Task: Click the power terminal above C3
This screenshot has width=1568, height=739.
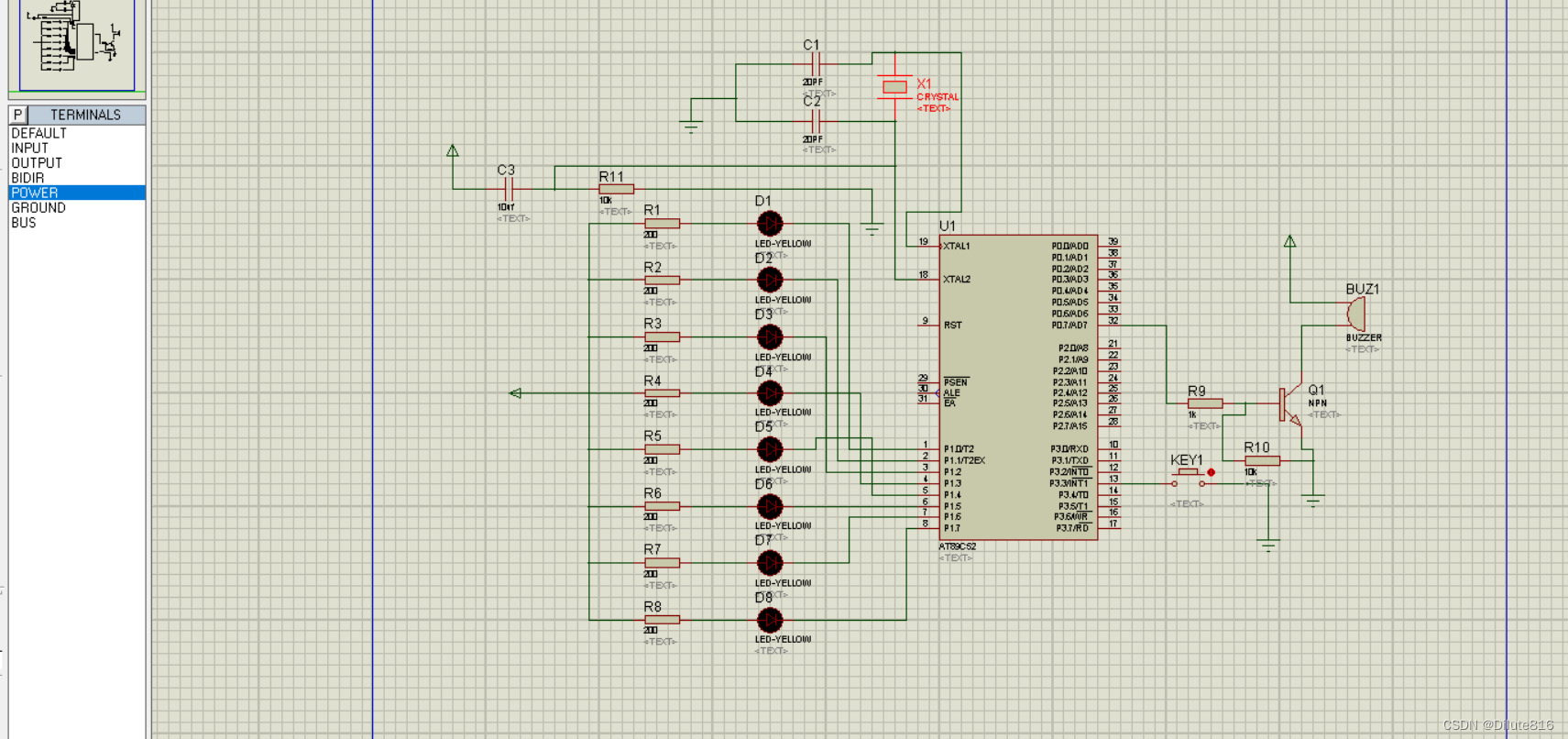Action: click(x=453, y=151)
